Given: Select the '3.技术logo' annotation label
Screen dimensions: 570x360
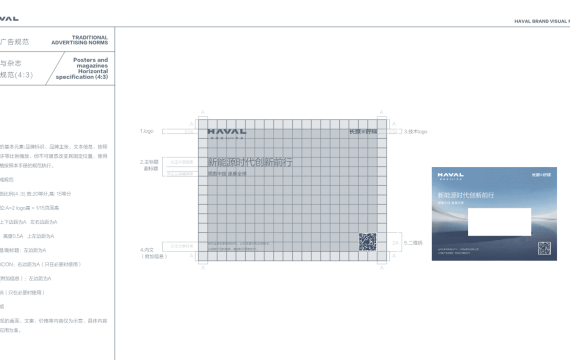Looking at the screenshot, I should tap(416, 132).
